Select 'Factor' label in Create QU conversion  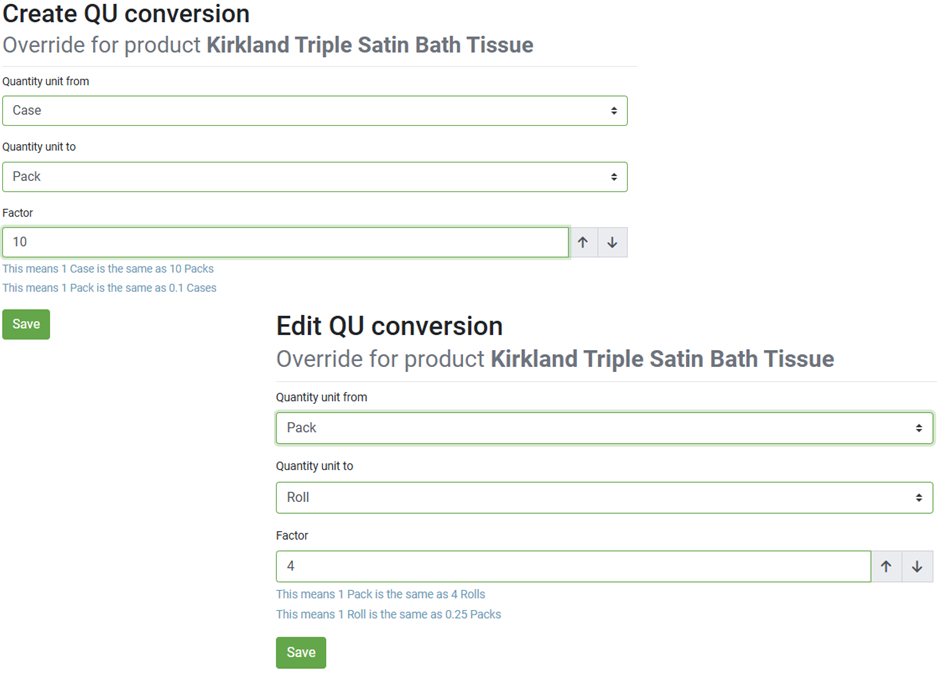[18, 213]
